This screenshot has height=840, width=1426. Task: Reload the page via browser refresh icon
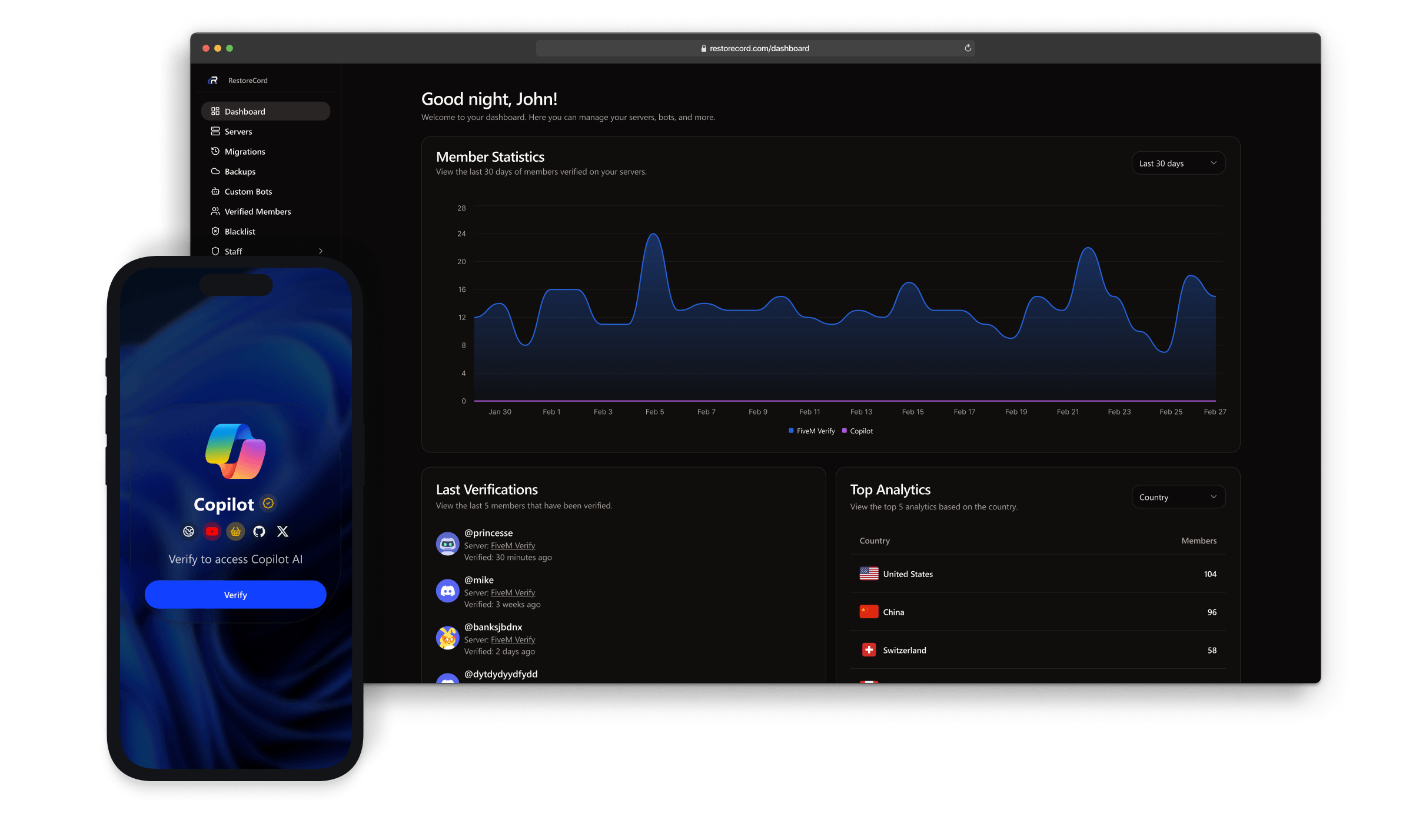click(x=968, y=48)
